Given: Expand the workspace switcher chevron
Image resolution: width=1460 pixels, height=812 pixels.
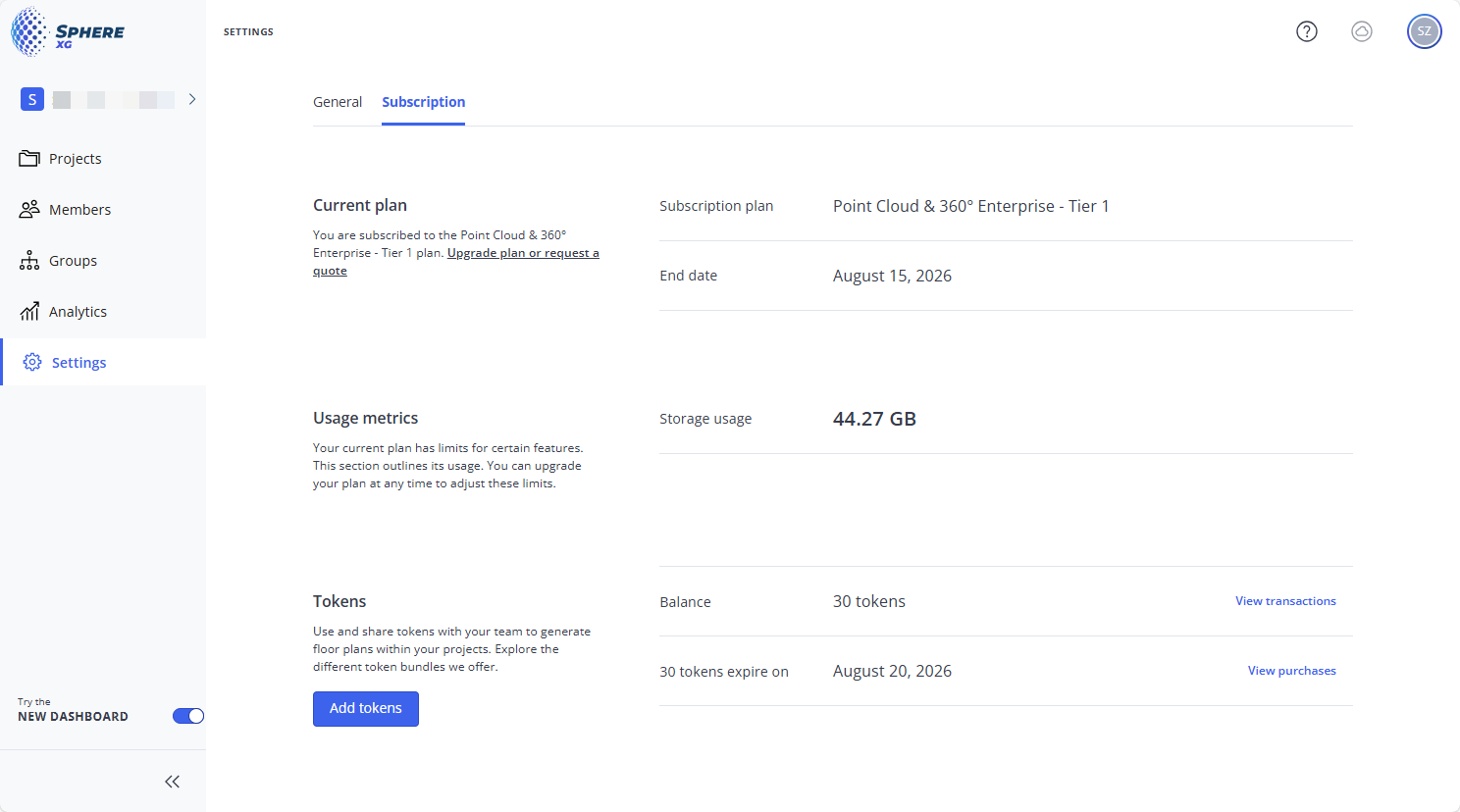Looking at the screenshot, I should pyautogui.click(x=192, y=99).
